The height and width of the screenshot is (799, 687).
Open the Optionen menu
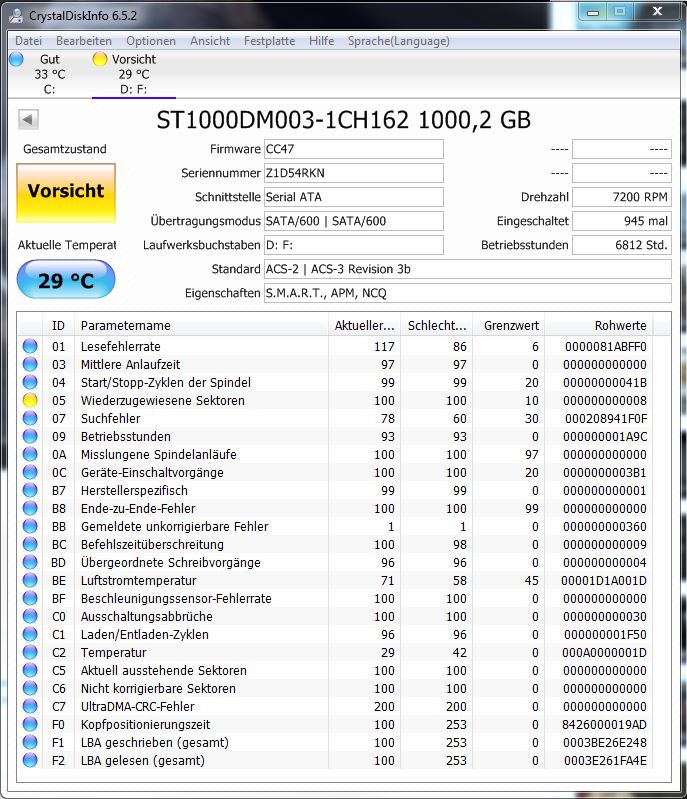pos(151,41)
